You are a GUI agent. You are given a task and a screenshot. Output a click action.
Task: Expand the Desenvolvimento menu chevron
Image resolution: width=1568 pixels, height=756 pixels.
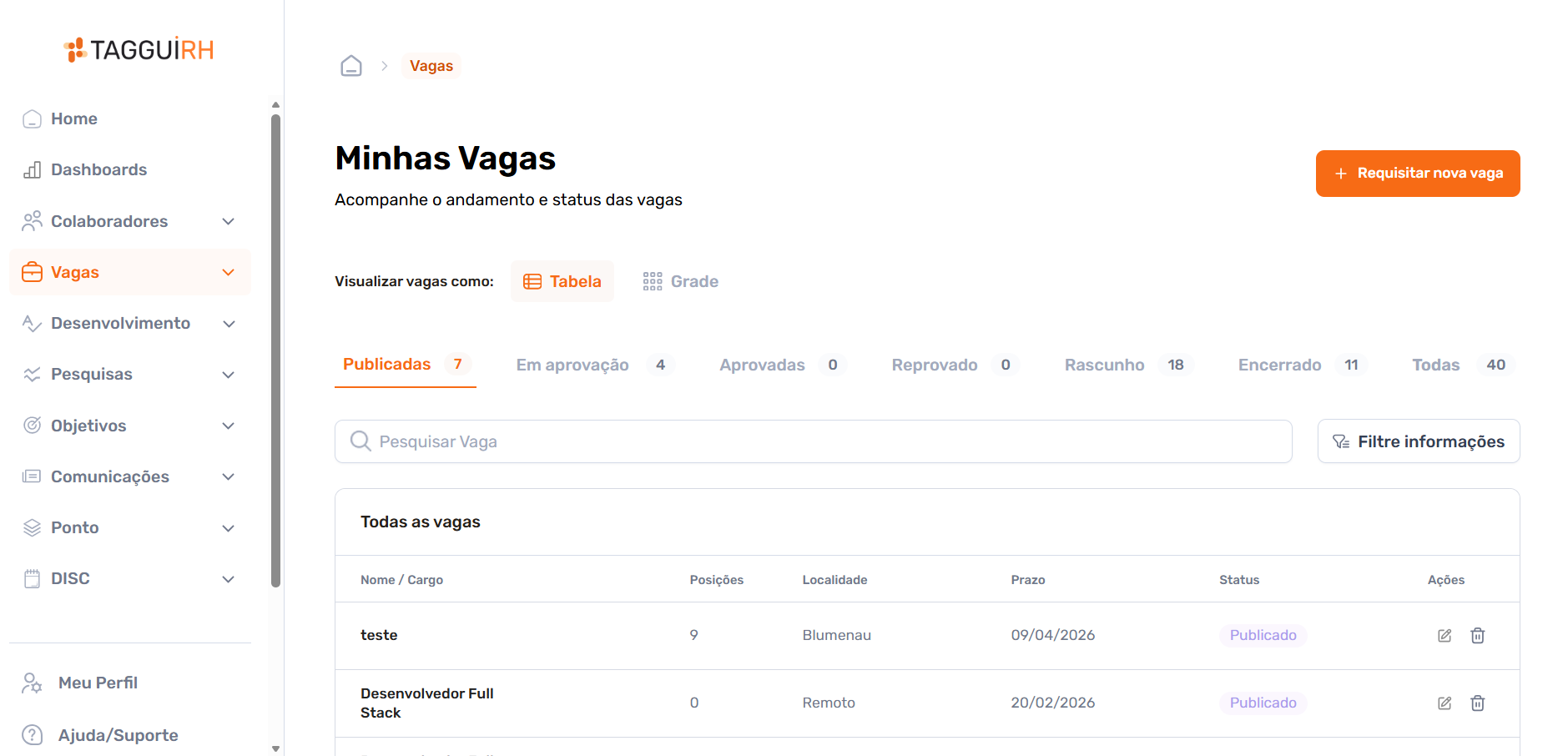[x=229, y=324]
